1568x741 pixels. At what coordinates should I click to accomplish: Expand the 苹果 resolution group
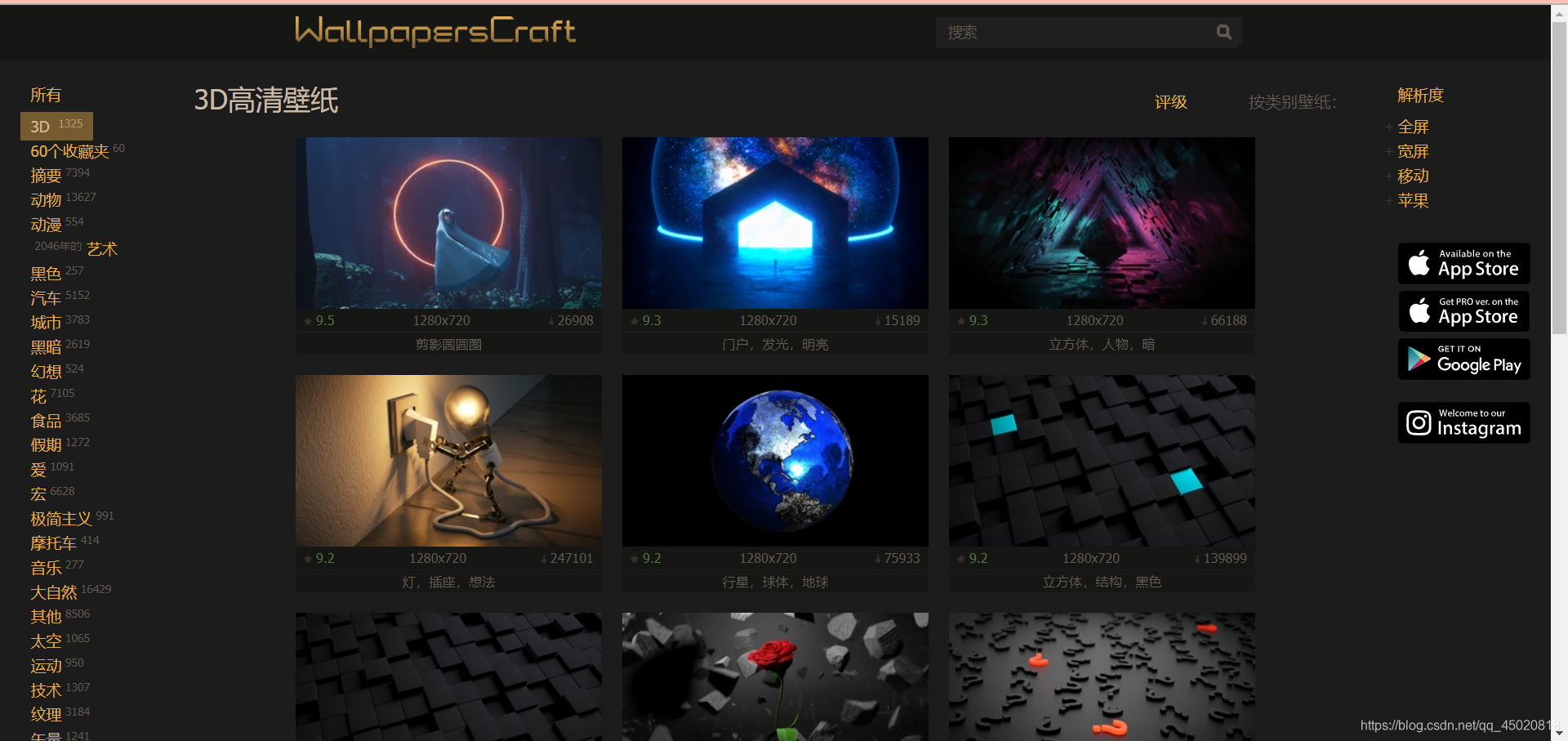pyautogui.click(x=1412, y=200)
